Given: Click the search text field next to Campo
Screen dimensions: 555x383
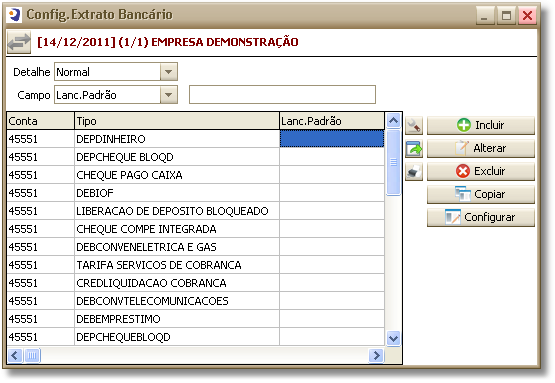Looking at the screenshot, I should pos(282,95).
